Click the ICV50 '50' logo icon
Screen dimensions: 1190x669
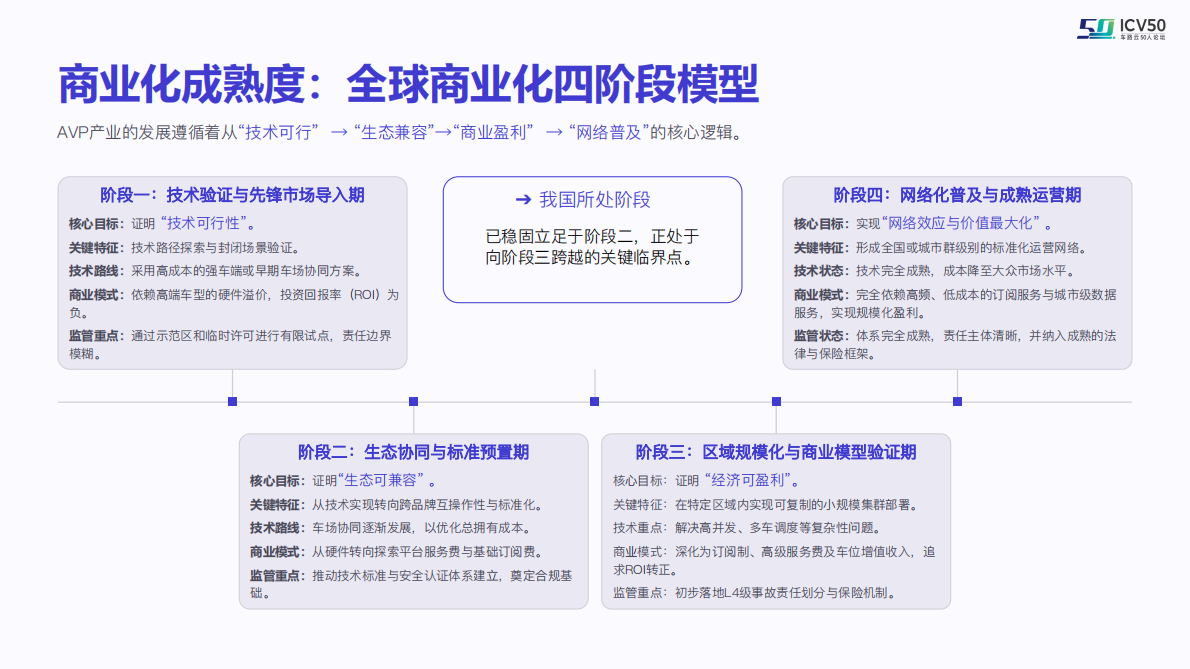(x=1097, y=27)
